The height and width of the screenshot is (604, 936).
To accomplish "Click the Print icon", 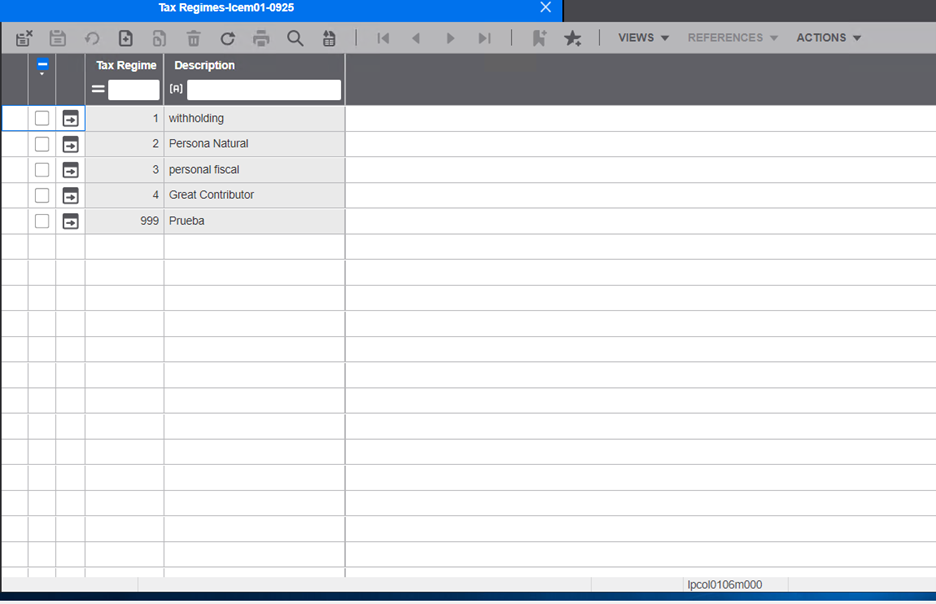I will [261, 38].
